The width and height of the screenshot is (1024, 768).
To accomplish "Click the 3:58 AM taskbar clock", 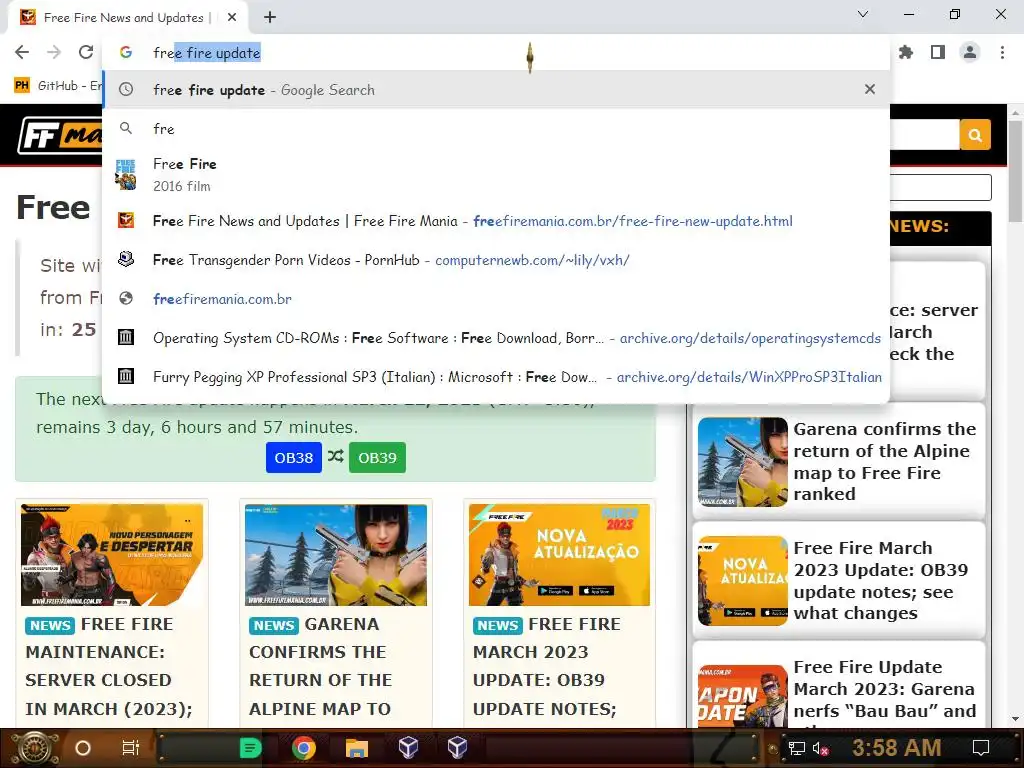I will tap(896, 748).
